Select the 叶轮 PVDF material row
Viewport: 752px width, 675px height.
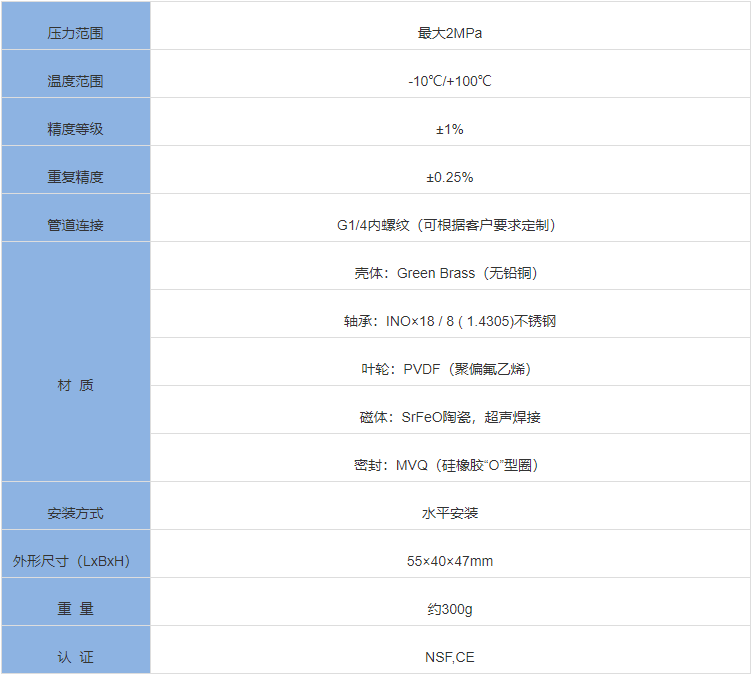(x=449, y=369)
